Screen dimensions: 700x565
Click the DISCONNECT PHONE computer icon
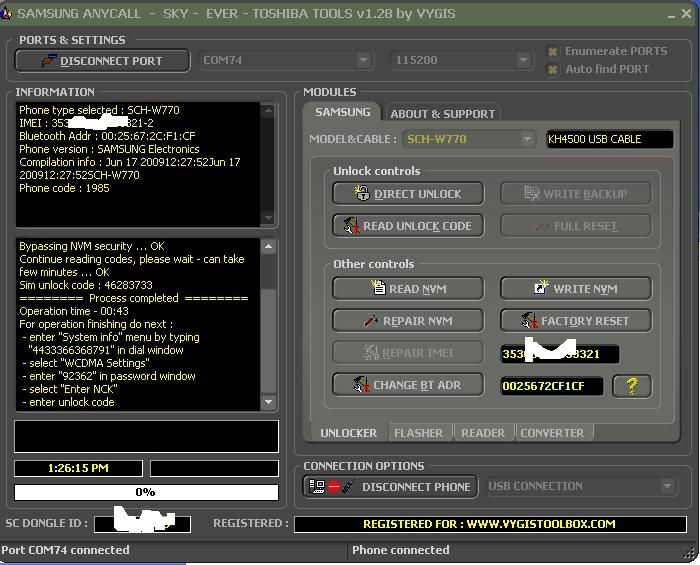[x=317, y=486]
